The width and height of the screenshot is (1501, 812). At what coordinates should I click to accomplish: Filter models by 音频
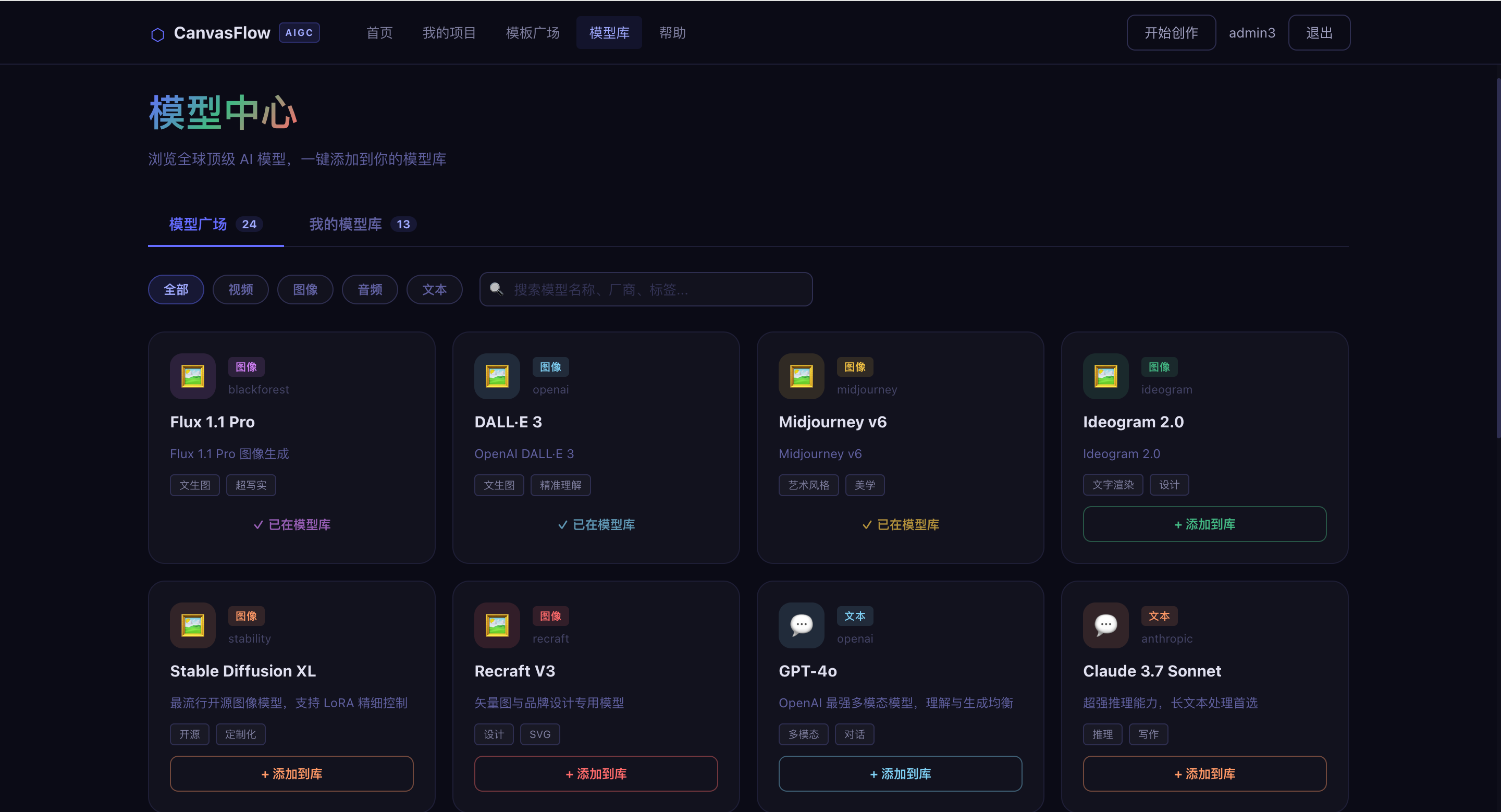tap(370, 289)
